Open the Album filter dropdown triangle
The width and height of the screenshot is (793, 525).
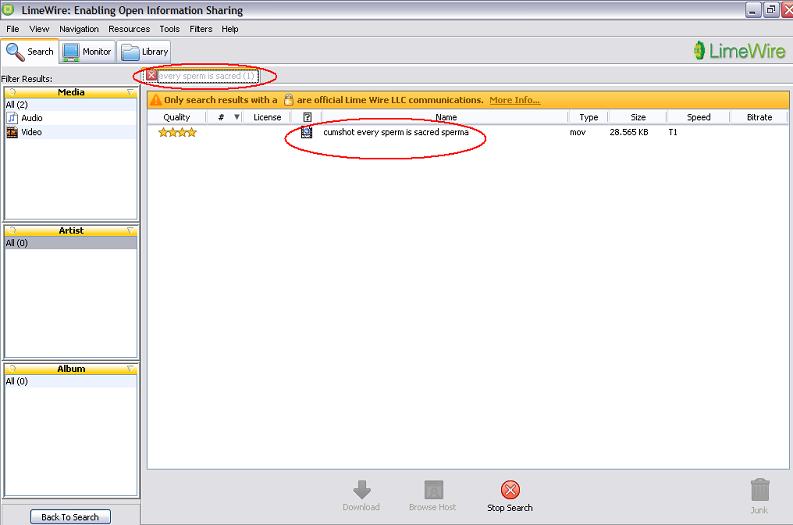pos(130,369)
